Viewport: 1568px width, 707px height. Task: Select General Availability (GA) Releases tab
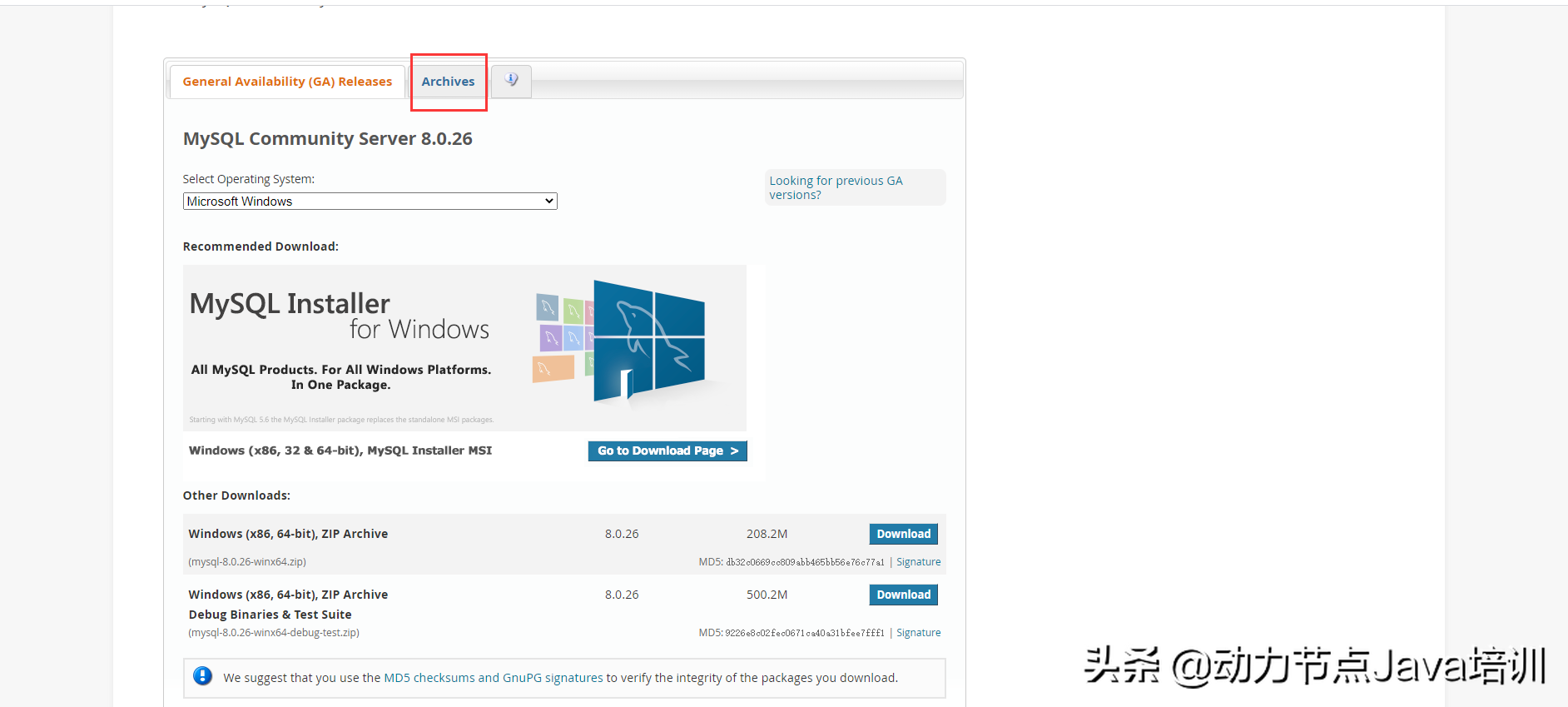coord(287,82)
